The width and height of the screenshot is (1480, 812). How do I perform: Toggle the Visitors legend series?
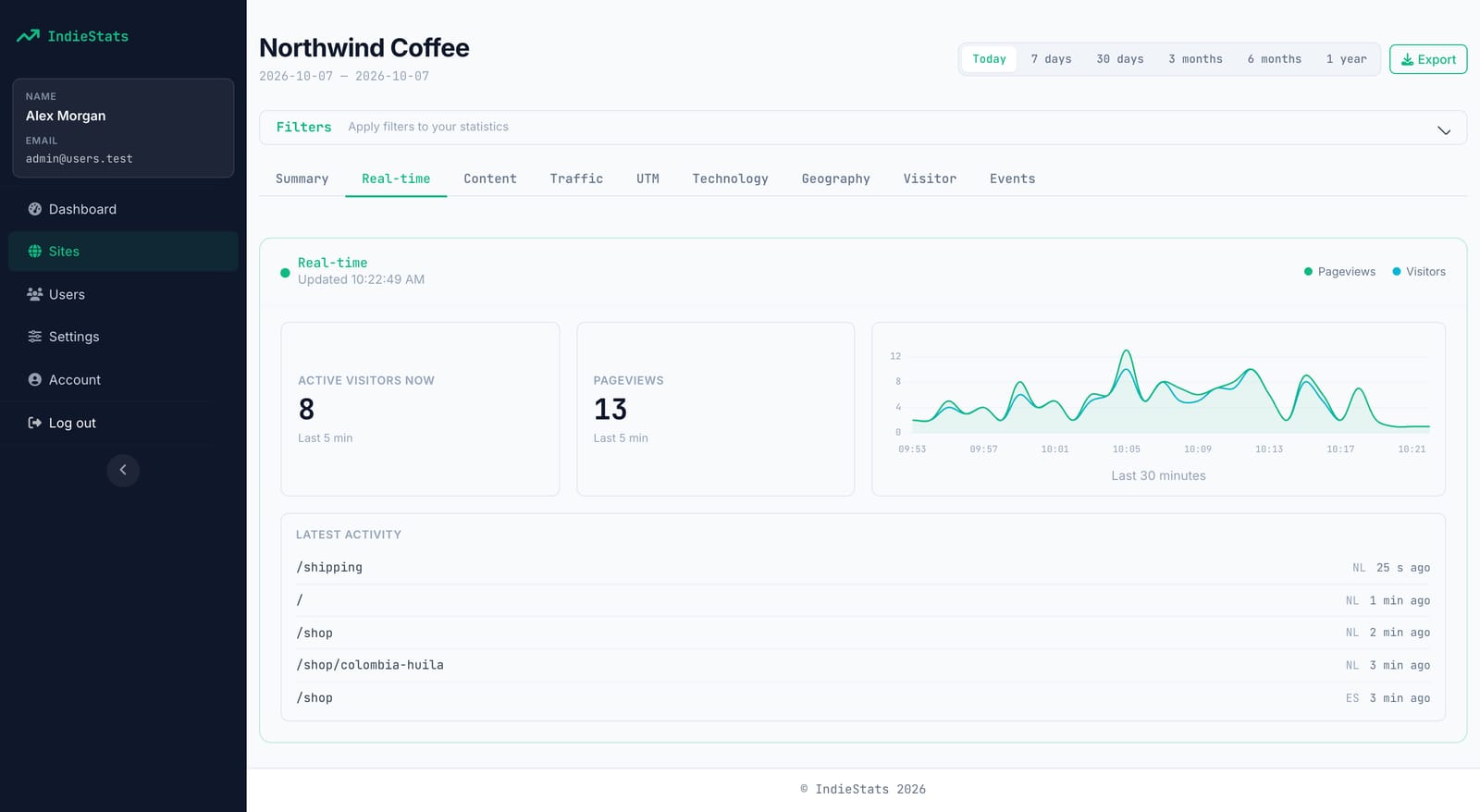(x=1419, y=272)
